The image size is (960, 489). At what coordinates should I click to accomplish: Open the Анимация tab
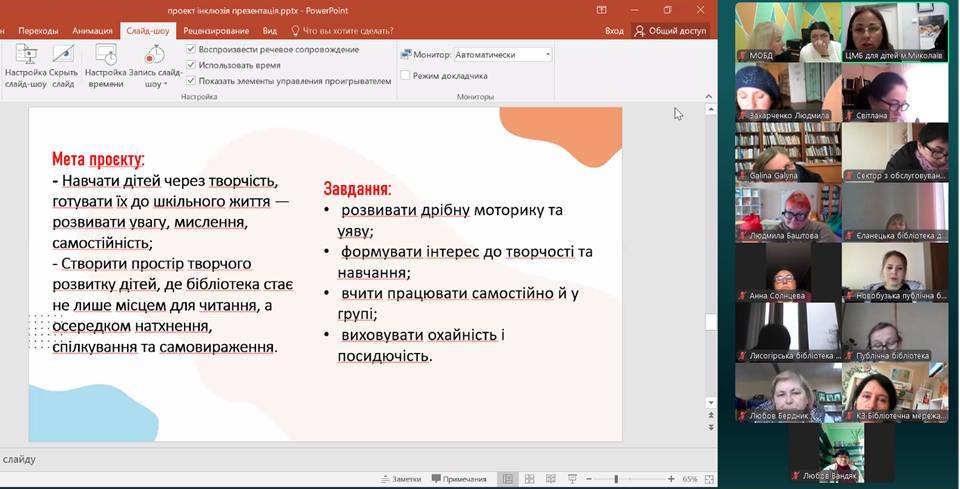[x=92, y=31]
